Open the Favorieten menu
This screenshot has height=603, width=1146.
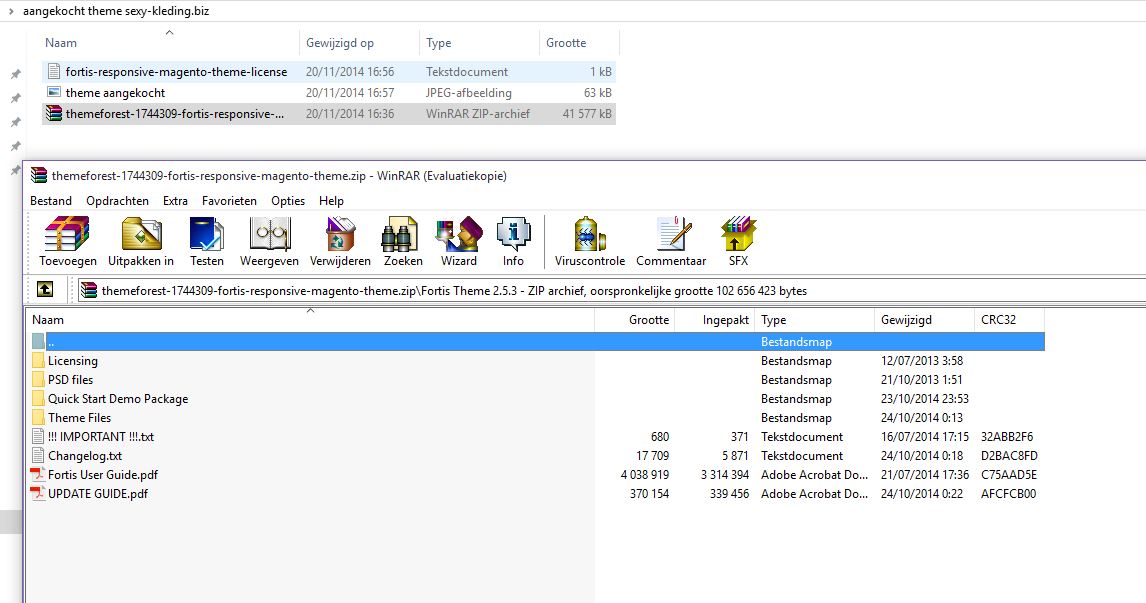[229, 200]
